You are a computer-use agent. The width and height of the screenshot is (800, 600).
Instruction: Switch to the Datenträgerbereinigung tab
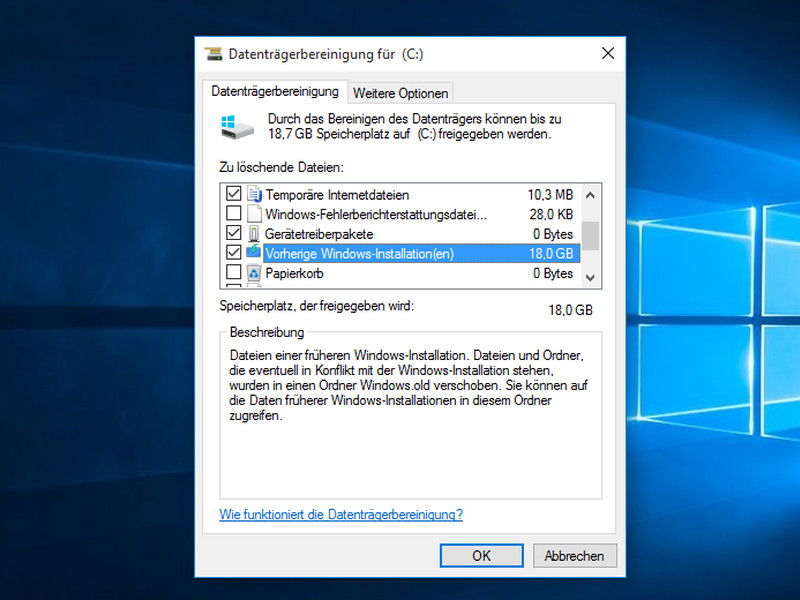[275, 92]
